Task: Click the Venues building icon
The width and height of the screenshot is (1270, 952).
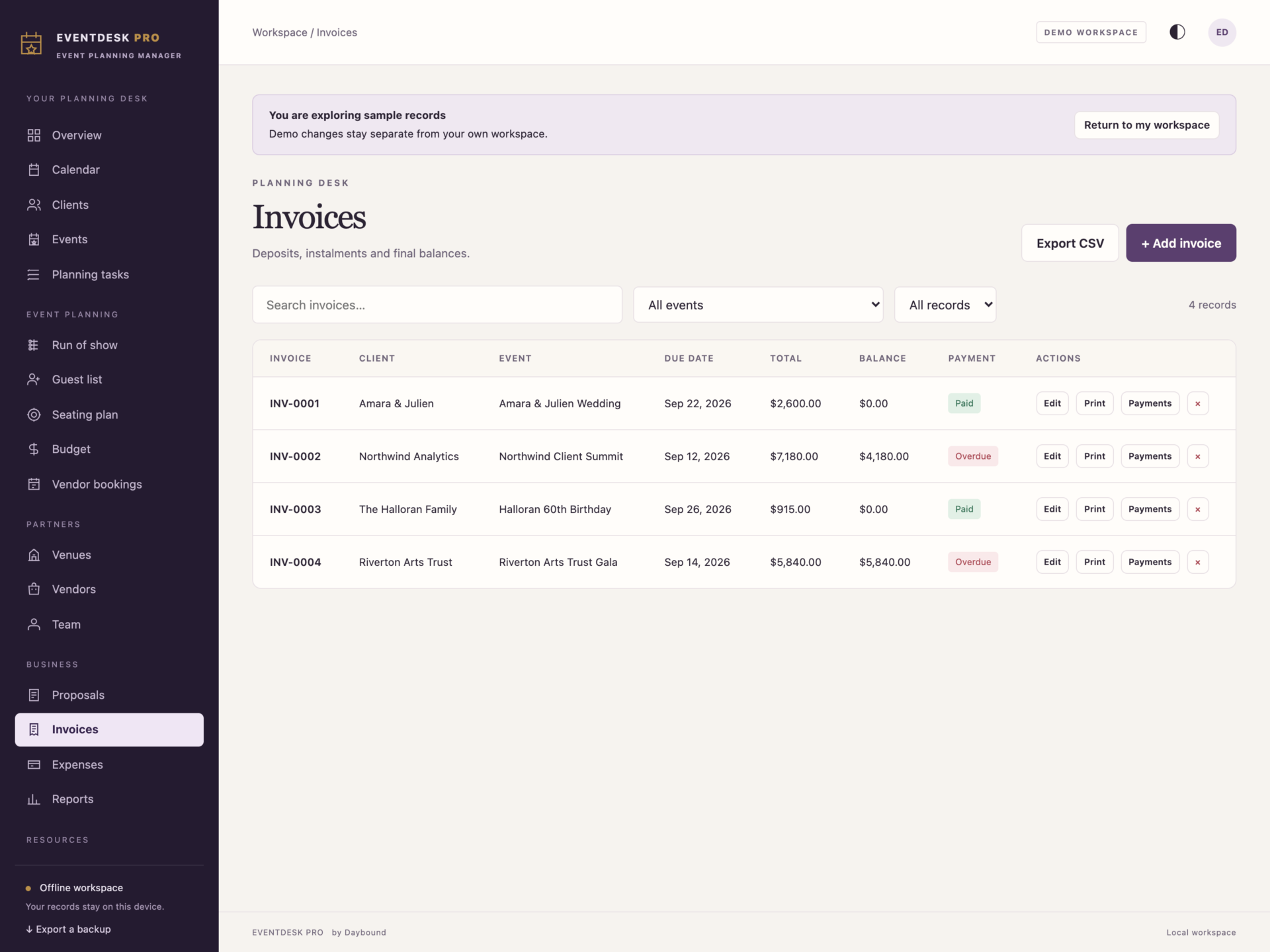Action: [34, 555]
